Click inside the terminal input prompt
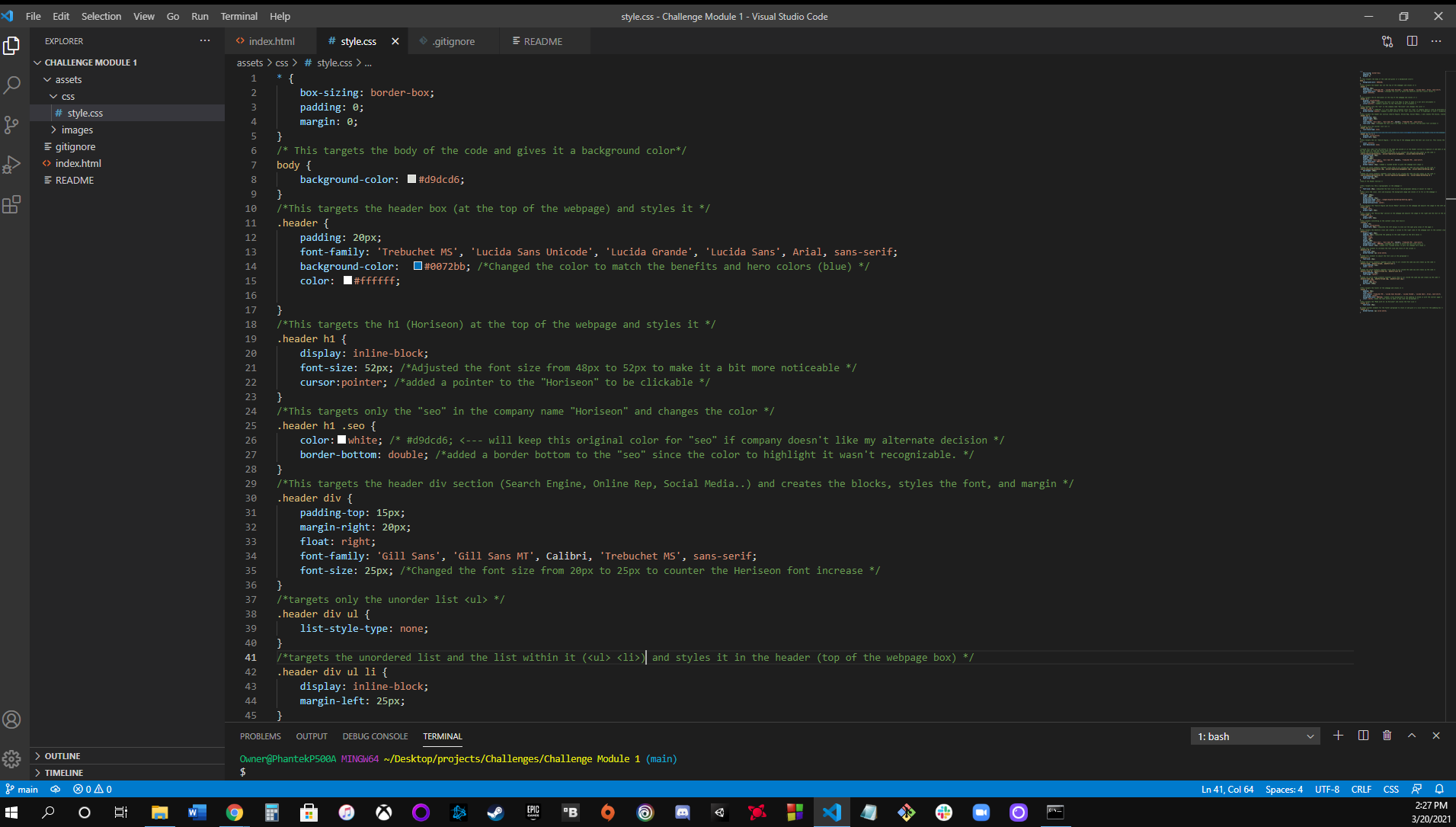This screenshot has width=1456, height=827. coord(457,772)
